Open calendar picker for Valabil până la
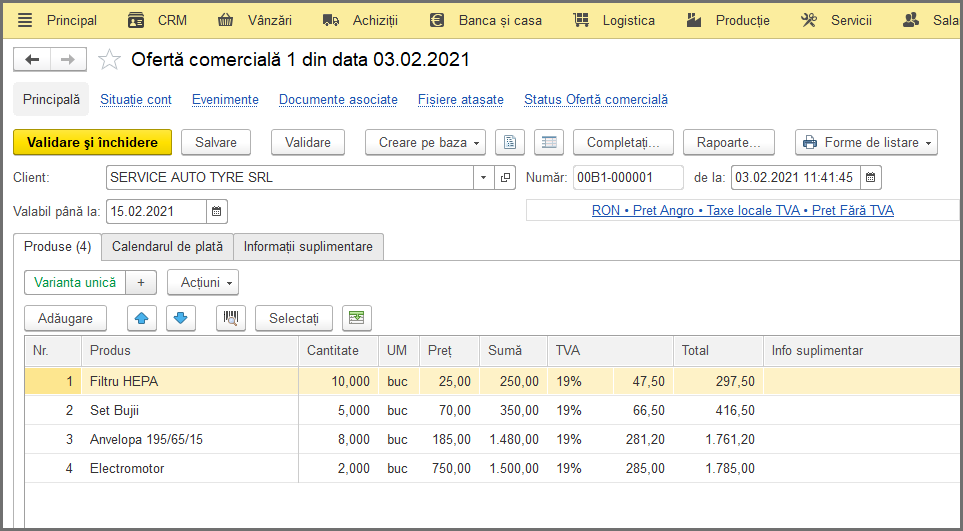Image resolution: width=963 pixels, height=531 pixels. coord(217,211)
